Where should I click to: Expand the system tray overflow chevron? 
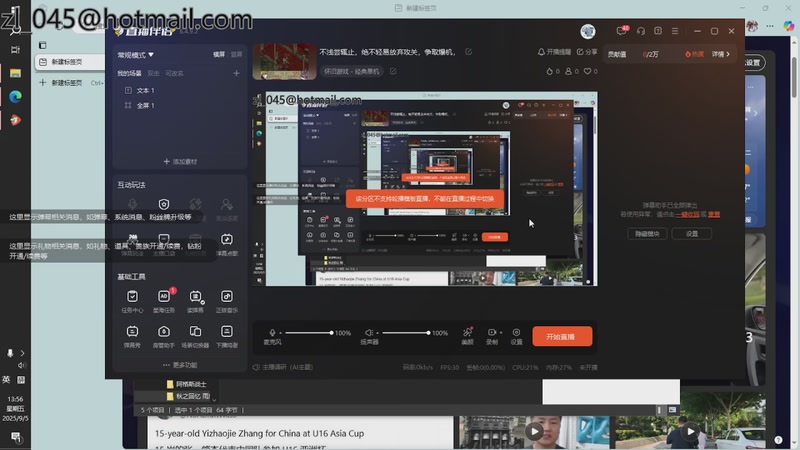coord(22,353)
